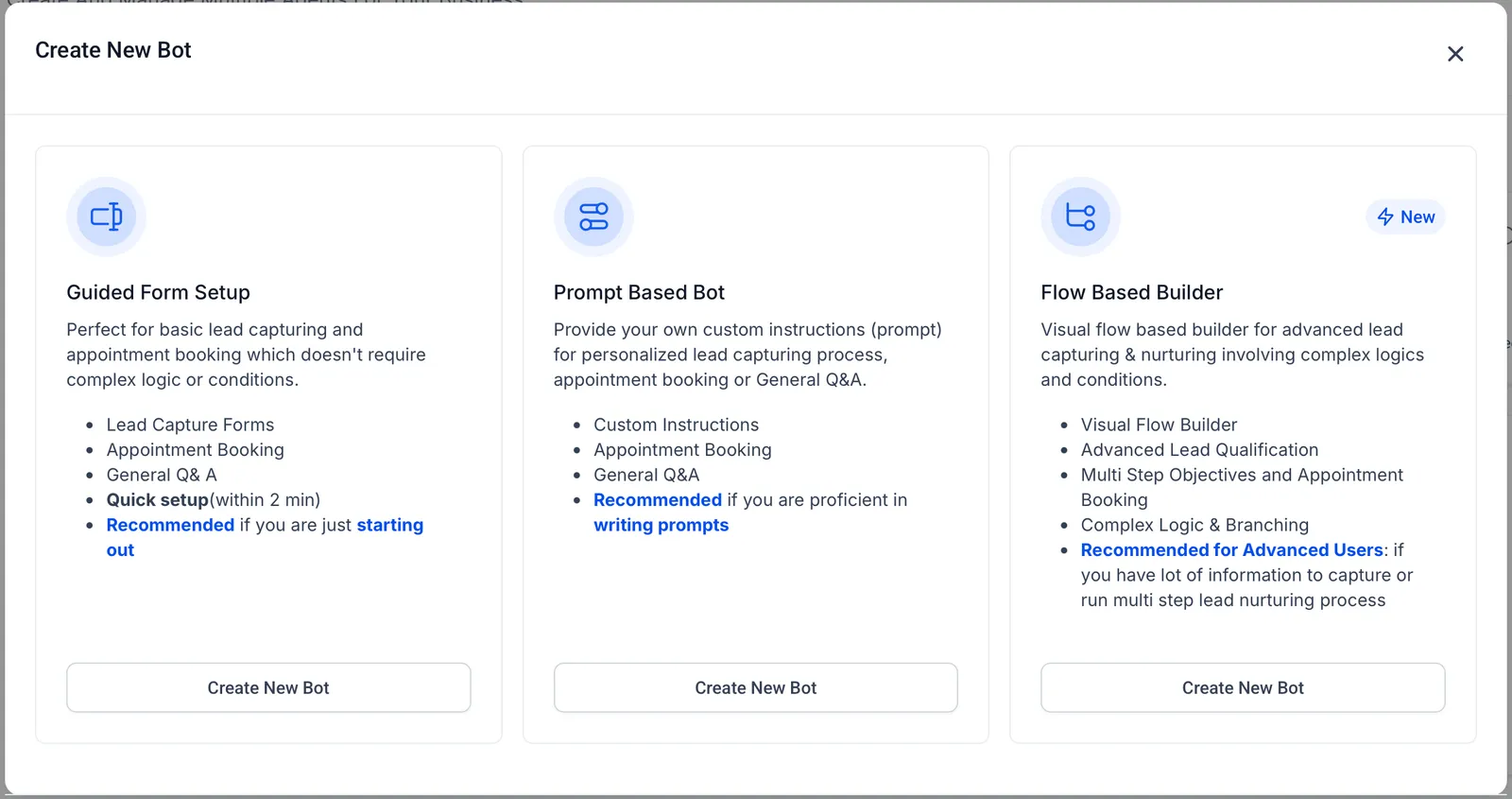Click the Custom Instructions bullet item
Viewport: 1512px width, 799px height.
pyautogui.click(x=676, y=425)
